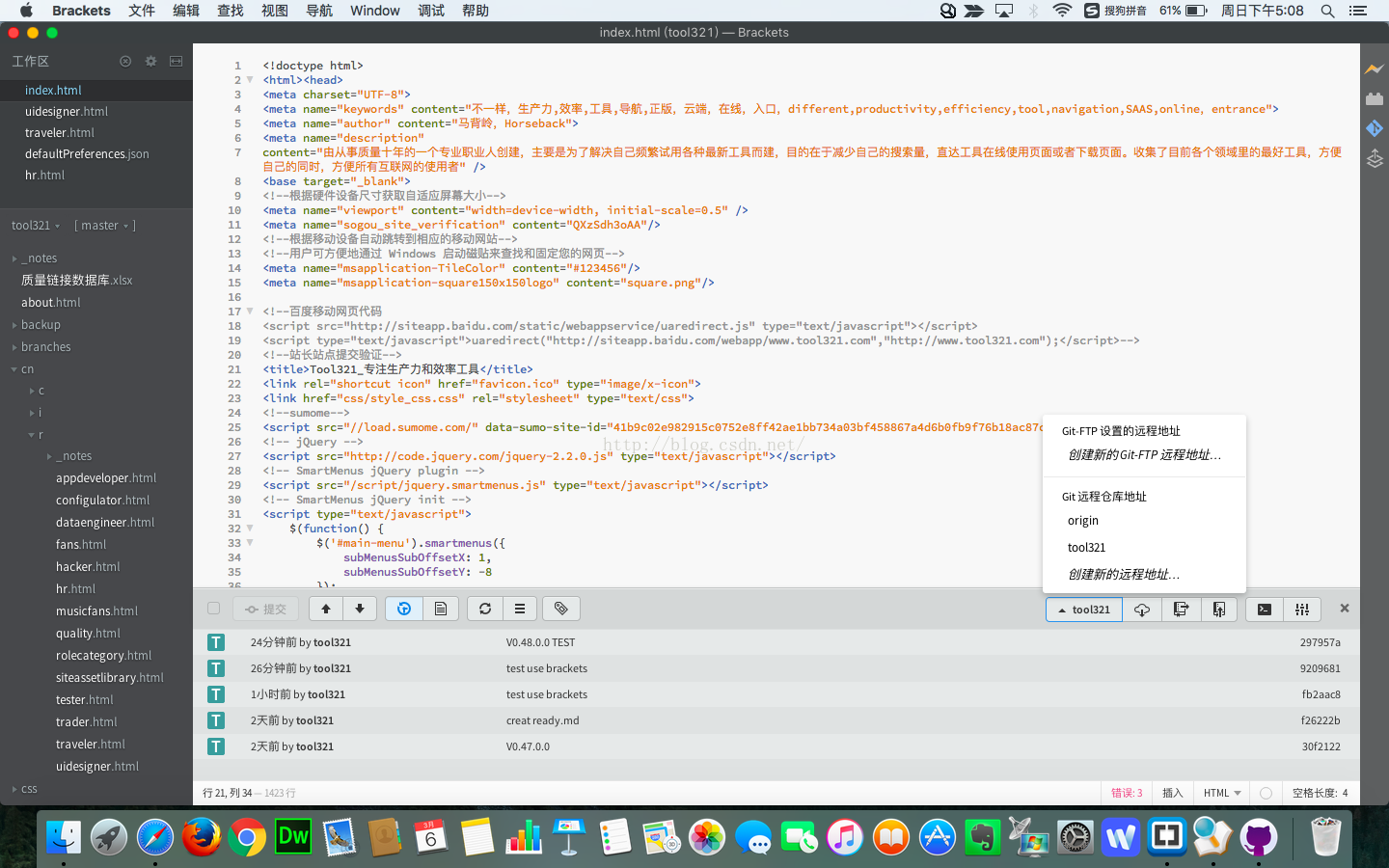Click the Git tag icon button
The image size is (1389, 868).
561,609
